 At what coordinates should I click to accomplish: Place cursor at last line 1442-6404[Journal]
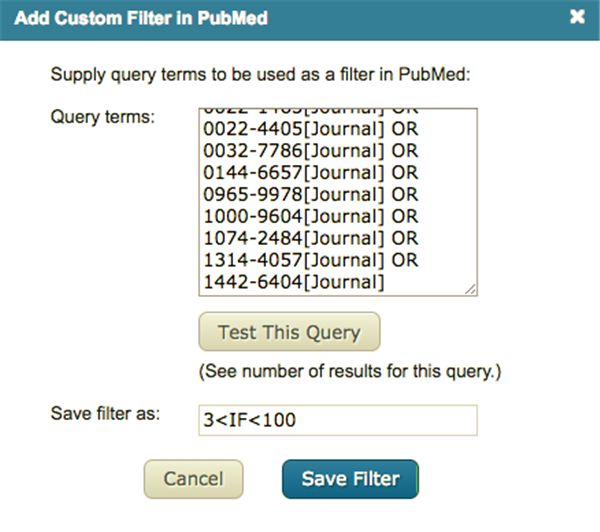coord(293,283)
